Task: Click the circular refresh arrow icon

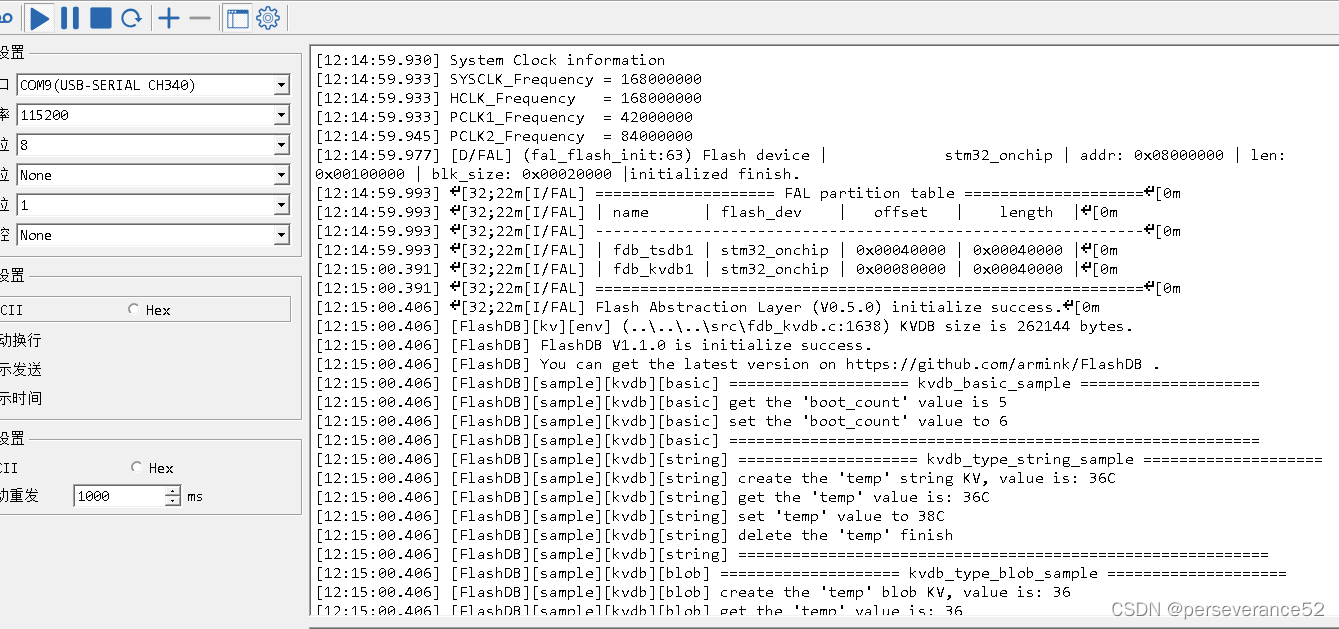Action: (131, 17)
